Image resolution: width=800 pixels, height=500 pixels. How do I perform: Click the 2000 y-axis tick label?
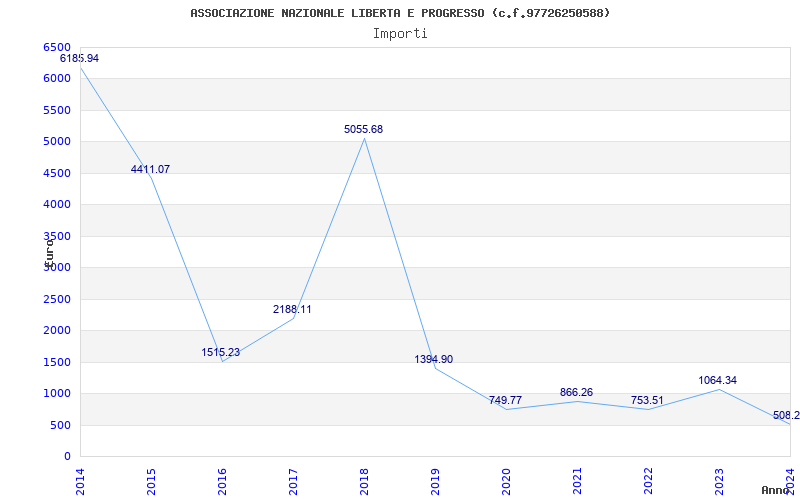(57, 331)
